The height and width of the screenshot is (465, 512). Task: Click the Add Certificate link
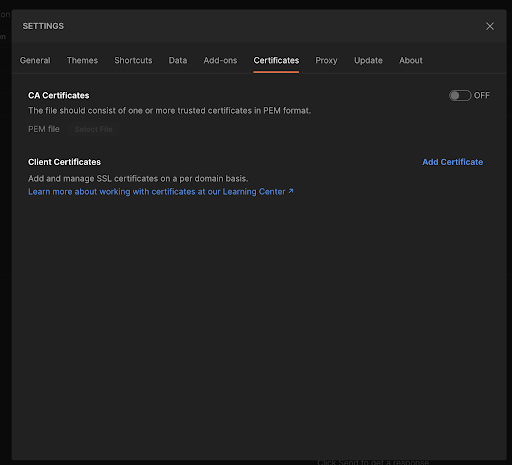453,162
